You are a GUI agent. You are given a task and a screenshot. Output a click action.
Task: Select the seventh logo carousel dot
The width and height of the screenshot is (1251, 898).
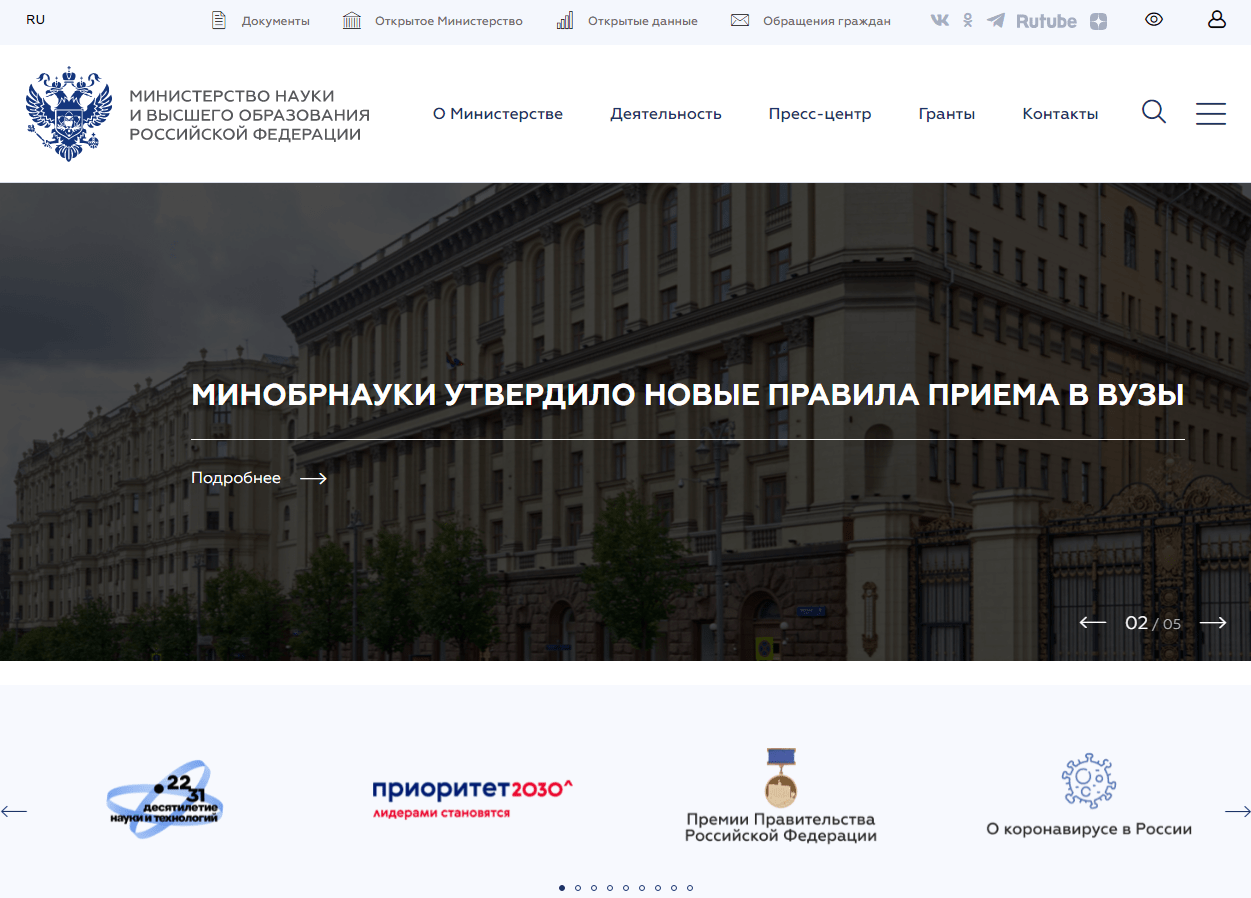pos(658,888)
